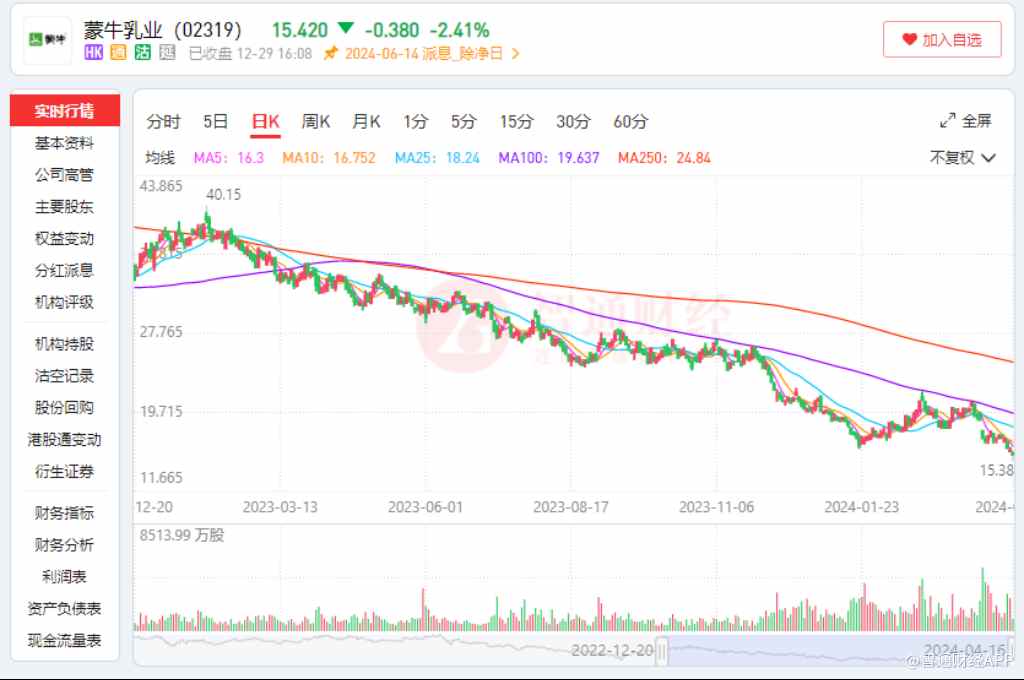Select the 分时 intraday chart tab
The image size is (1024, 680).
[x=163, y=121]
